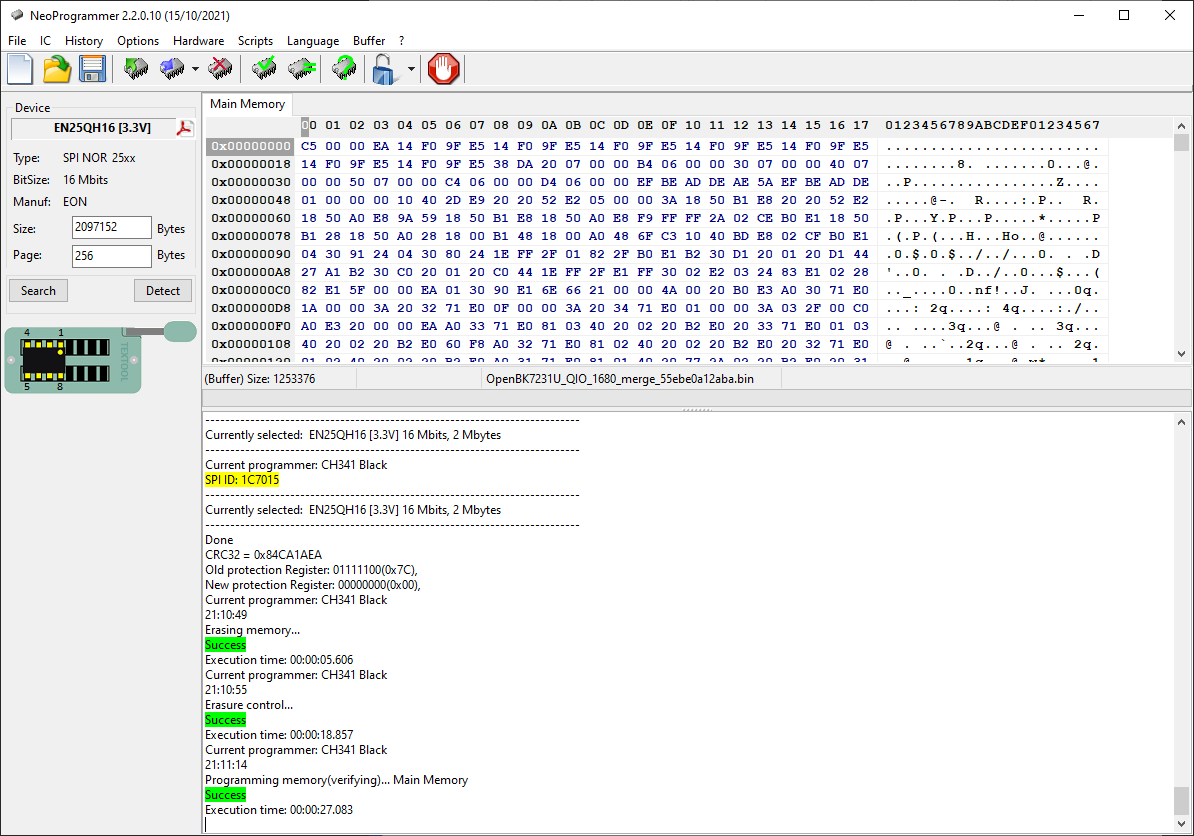Verify the IC with the green check chip

pyautogui.click(x=264, y=69)
